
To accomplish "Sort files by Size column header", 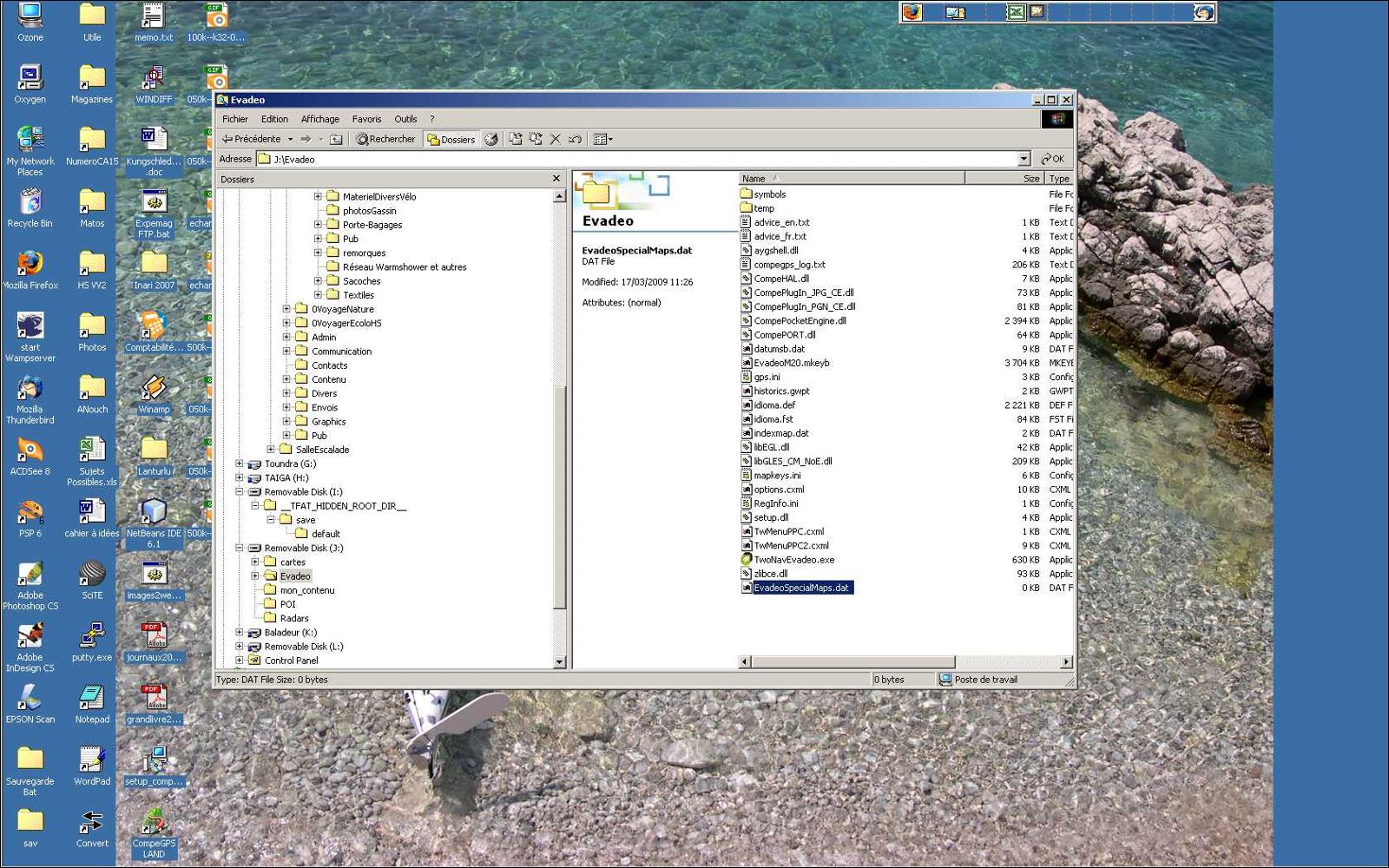I will 1004,178.
